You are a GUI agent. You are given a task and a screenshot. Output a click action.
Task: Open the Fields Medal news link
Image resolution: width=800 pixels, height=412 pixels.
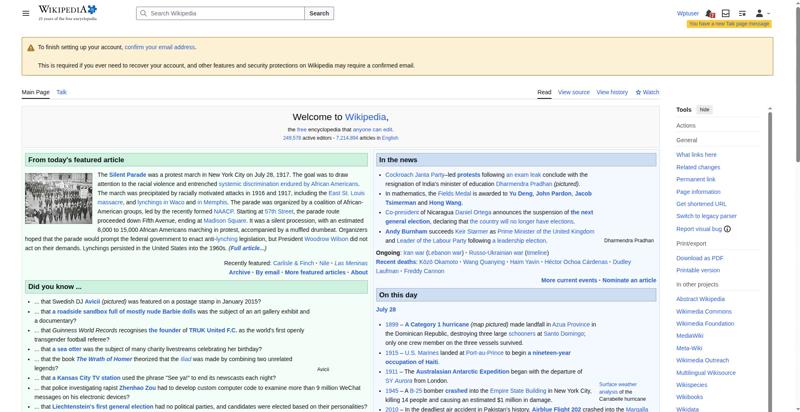(x=454, y=194)
